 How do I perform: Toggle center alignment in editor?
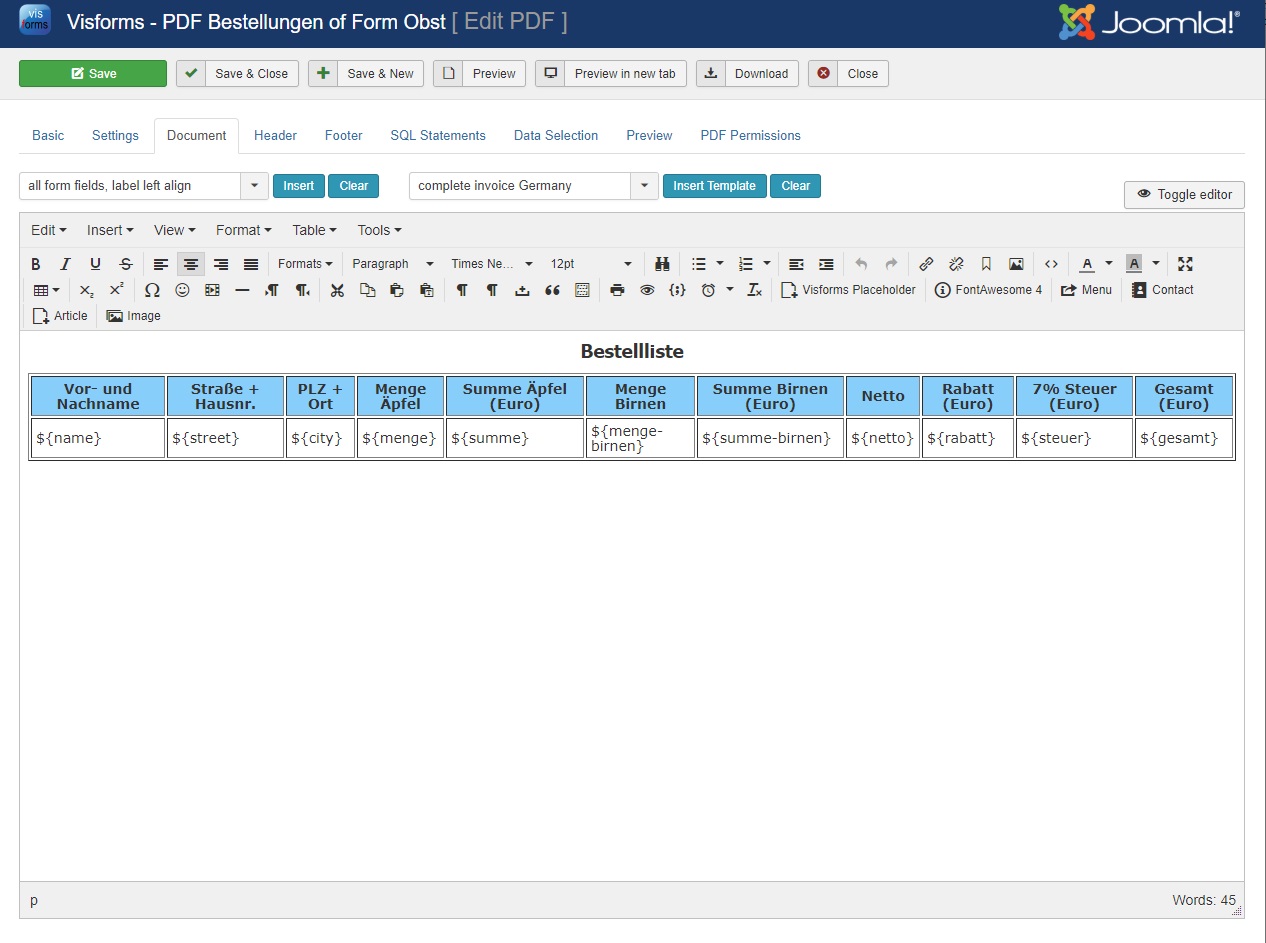(x=190, y=264)
